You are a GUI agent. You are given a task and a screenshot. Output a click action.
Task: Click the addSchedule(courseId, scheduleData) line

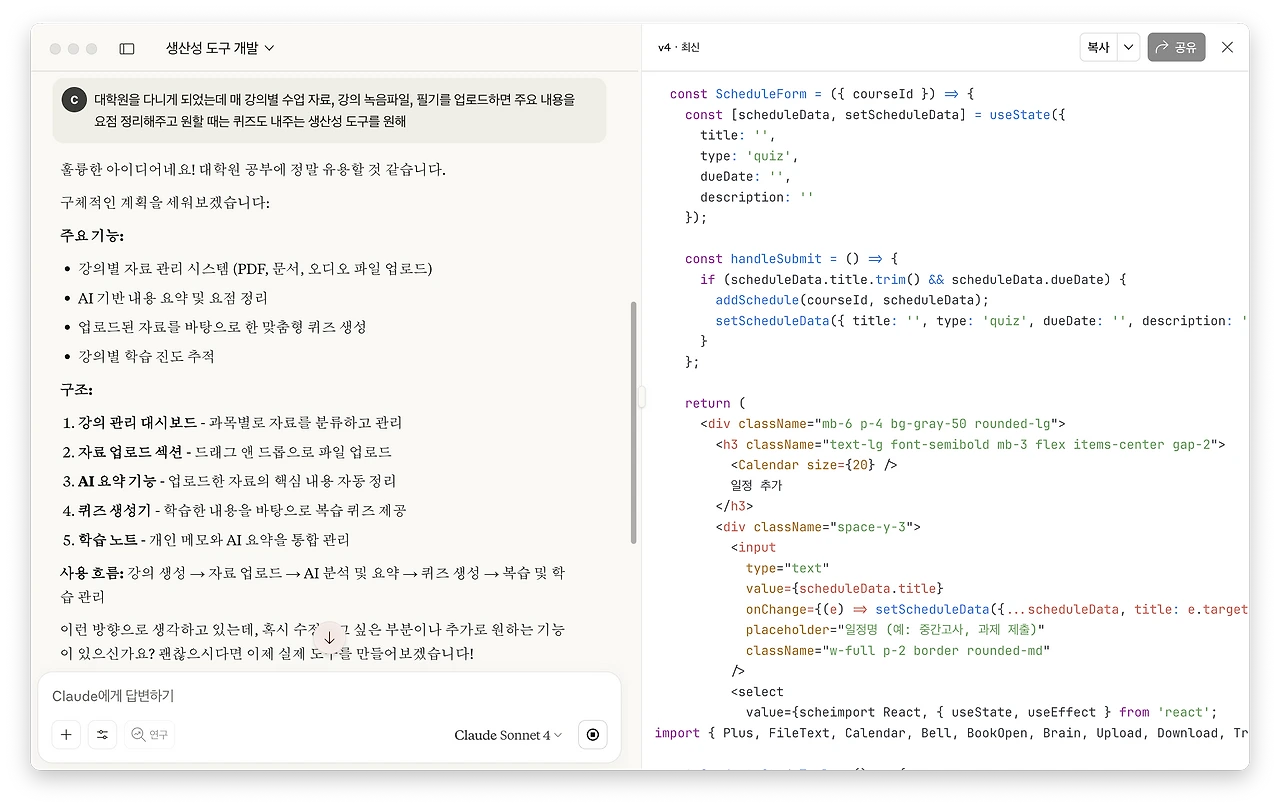pyautogui.click(x=852, y=300)
